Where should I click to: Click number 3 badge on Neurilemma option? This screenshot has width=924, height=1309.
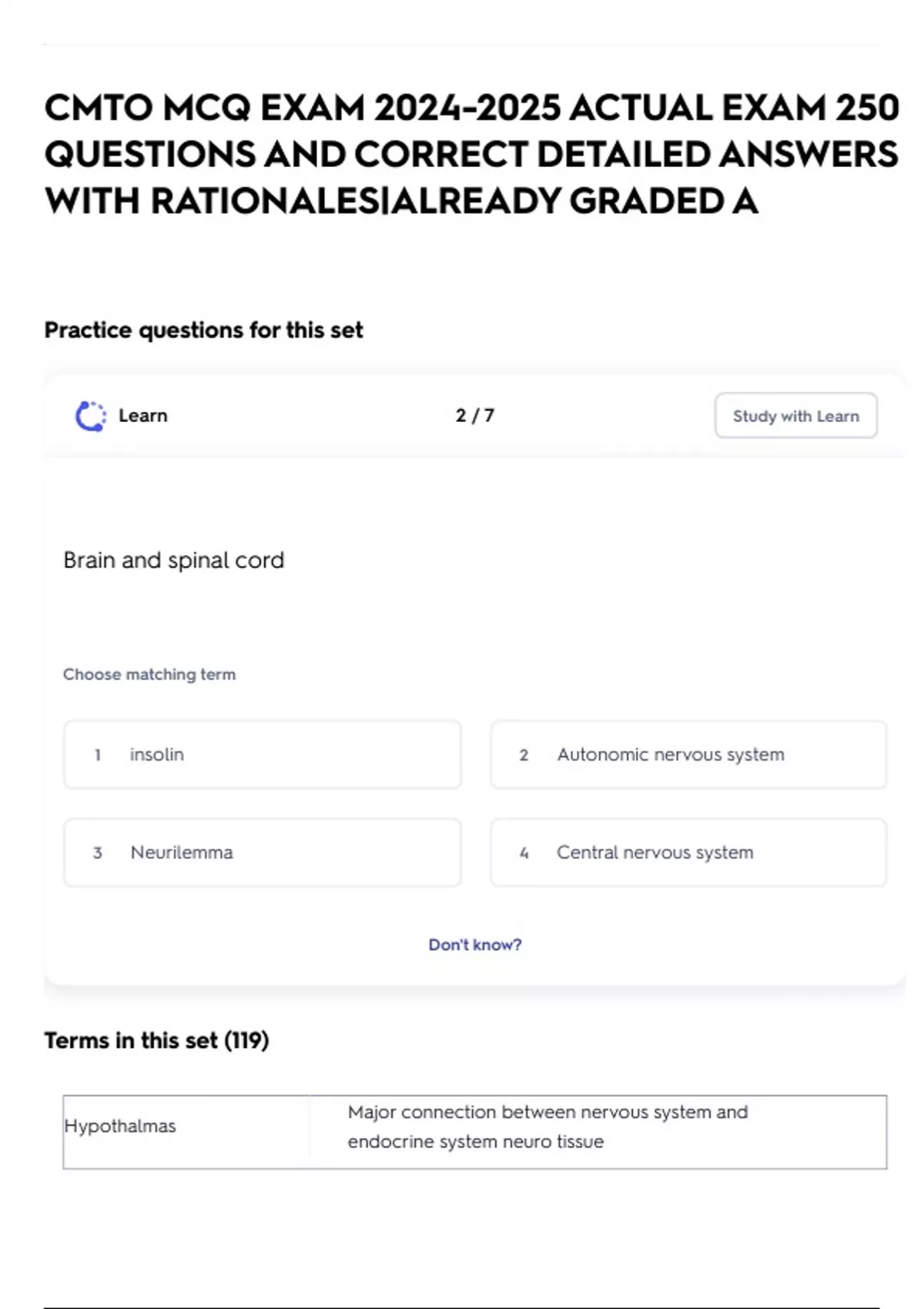(x=98, y=853)
